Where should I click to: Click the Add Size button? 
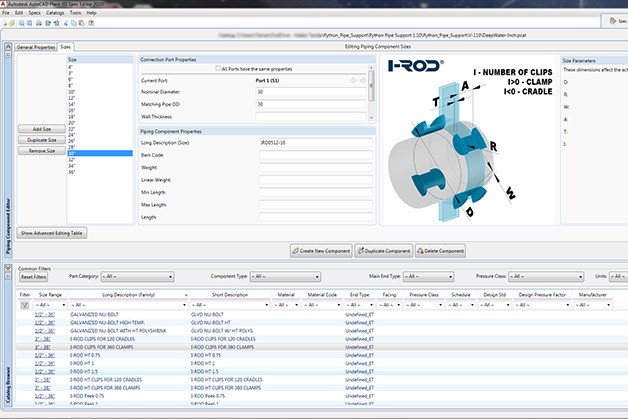tap(40, 130)
